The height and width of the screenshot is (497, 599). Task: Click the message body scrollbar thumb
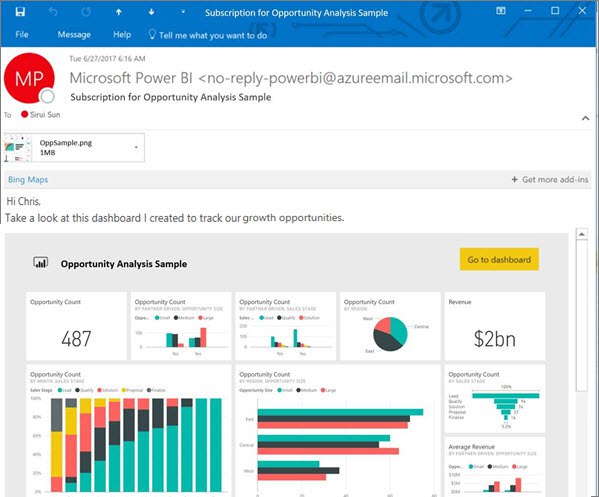[x=581, y=315]
